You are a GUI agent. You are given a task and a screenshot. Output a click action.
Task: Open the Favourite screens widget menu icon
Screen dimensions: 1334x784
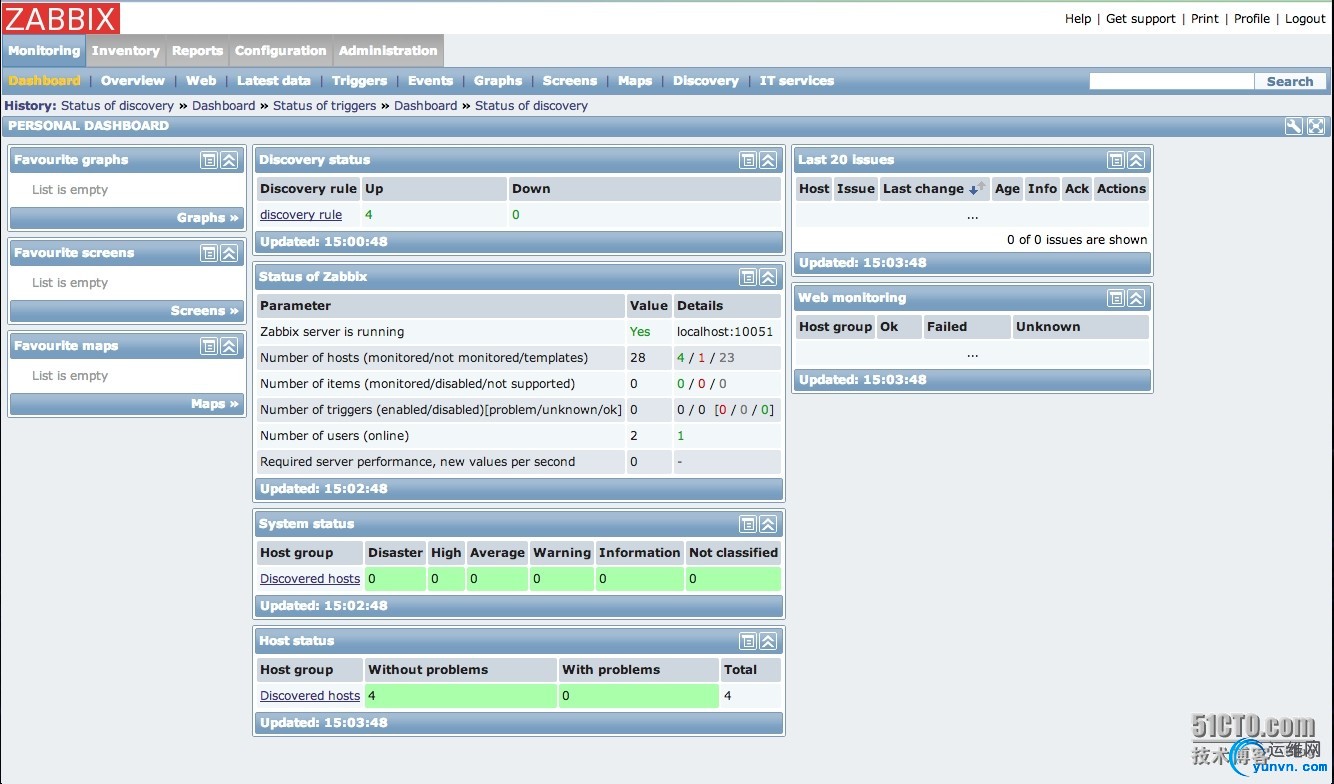209,253
